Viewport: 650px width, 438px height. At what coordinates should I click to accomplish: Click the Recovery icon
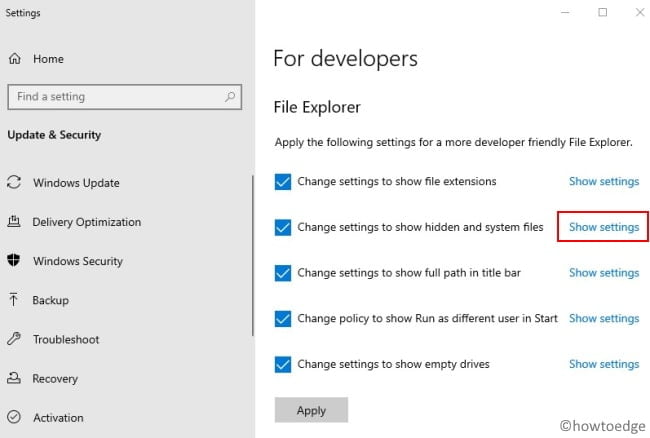14,378
